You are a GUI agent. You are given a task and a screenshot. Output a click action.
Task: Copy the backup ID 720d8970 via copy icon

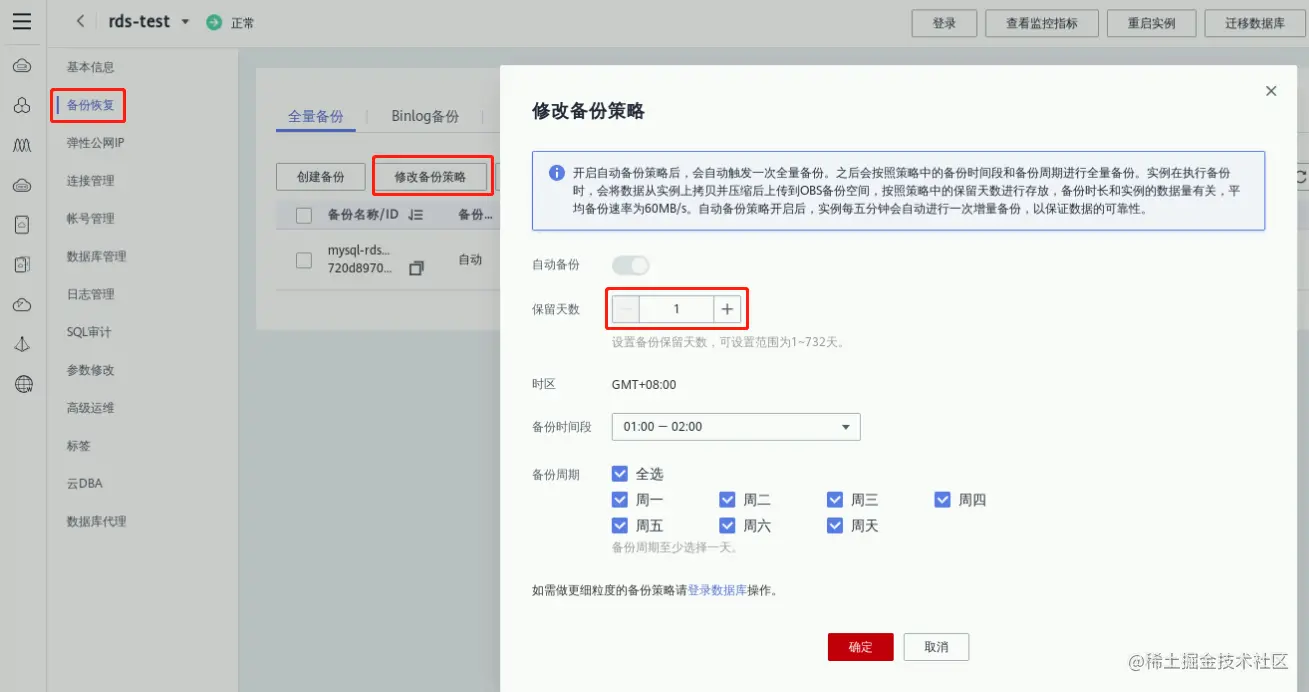tap(417, 268)
